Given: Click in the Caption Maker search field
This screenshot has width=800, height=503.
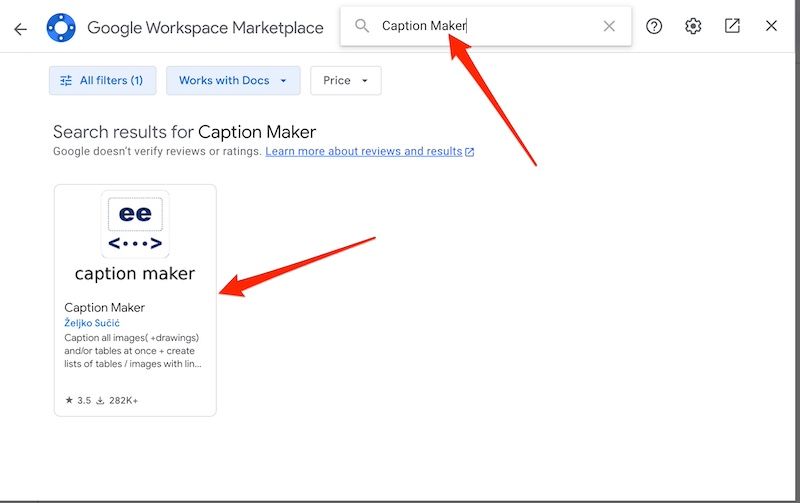Looking at the screenshot, I should (x=485, y=26).
